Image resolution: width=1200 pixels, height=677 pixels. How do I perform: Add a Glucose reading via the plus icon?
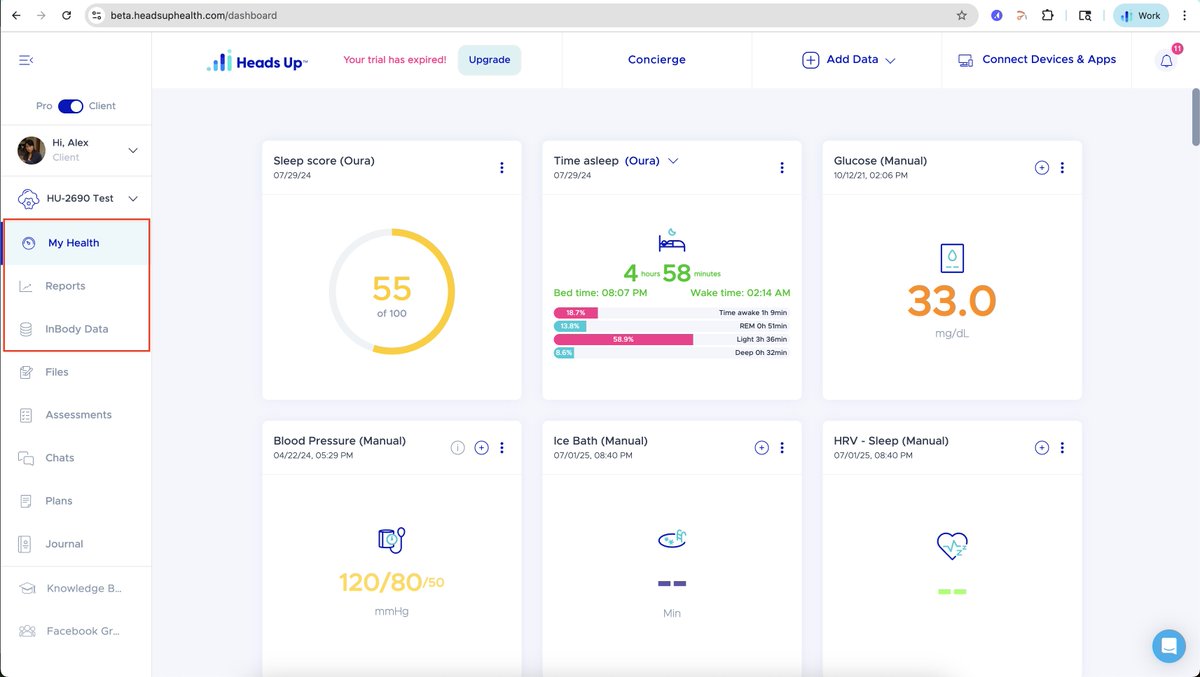point(1041,167)
